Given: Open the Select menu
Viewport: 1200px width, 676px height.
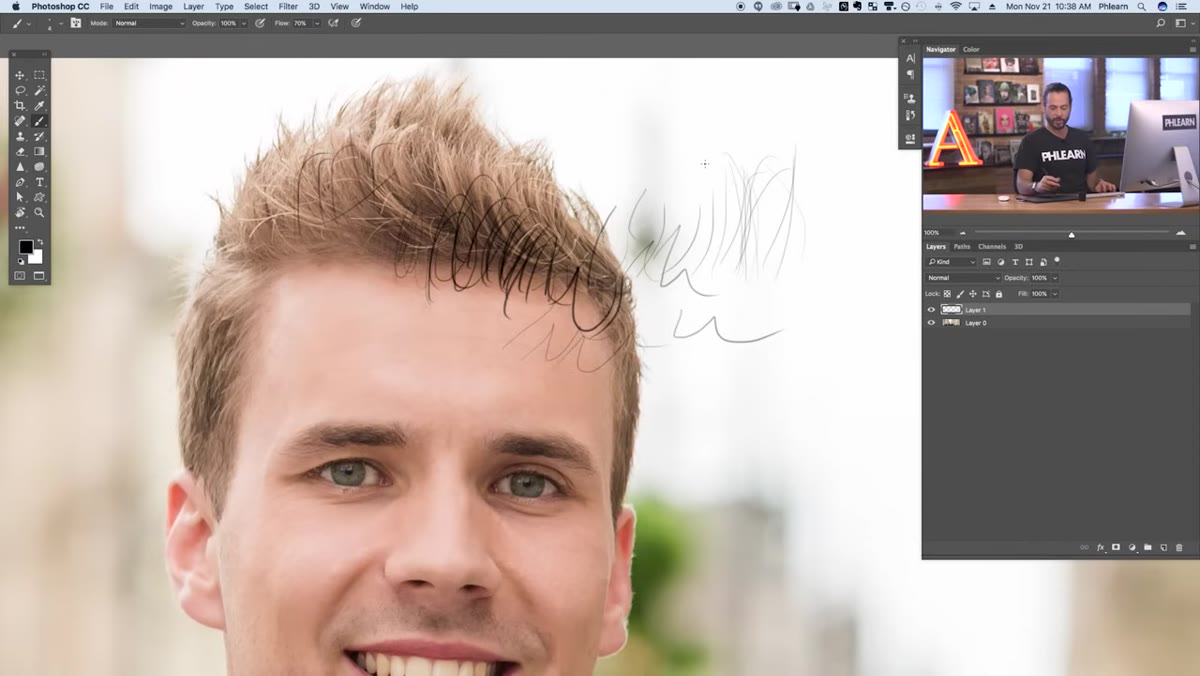Looking at the screenshot, I should pyautogui.click(x=256, y=6).
